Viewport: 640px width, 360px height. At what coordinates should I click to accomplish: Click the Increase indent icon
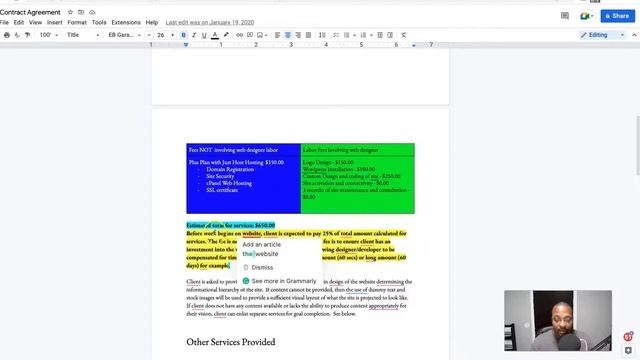(x=390, y=35)
